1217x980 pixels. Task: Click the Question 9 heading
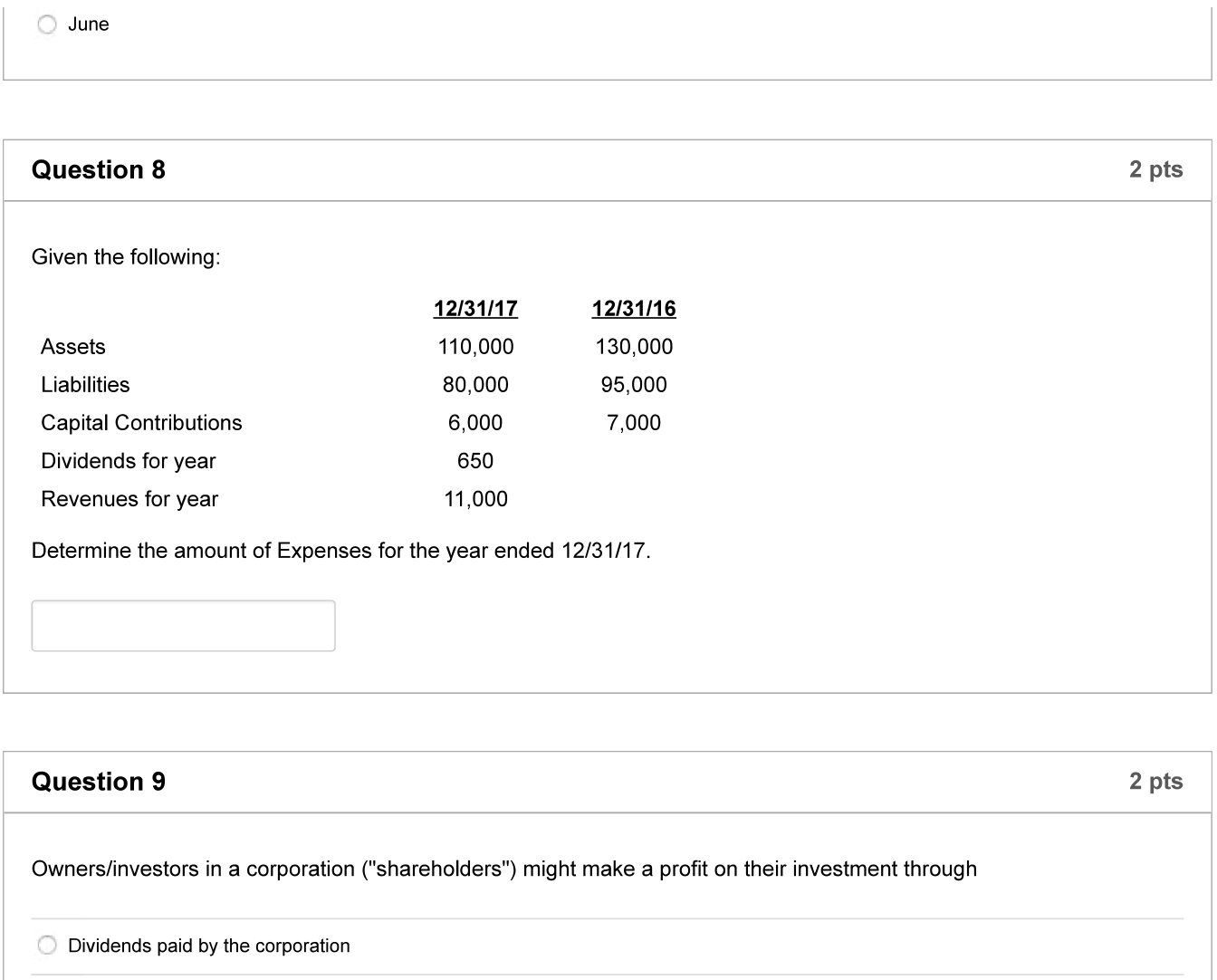[x=99, y=783]
